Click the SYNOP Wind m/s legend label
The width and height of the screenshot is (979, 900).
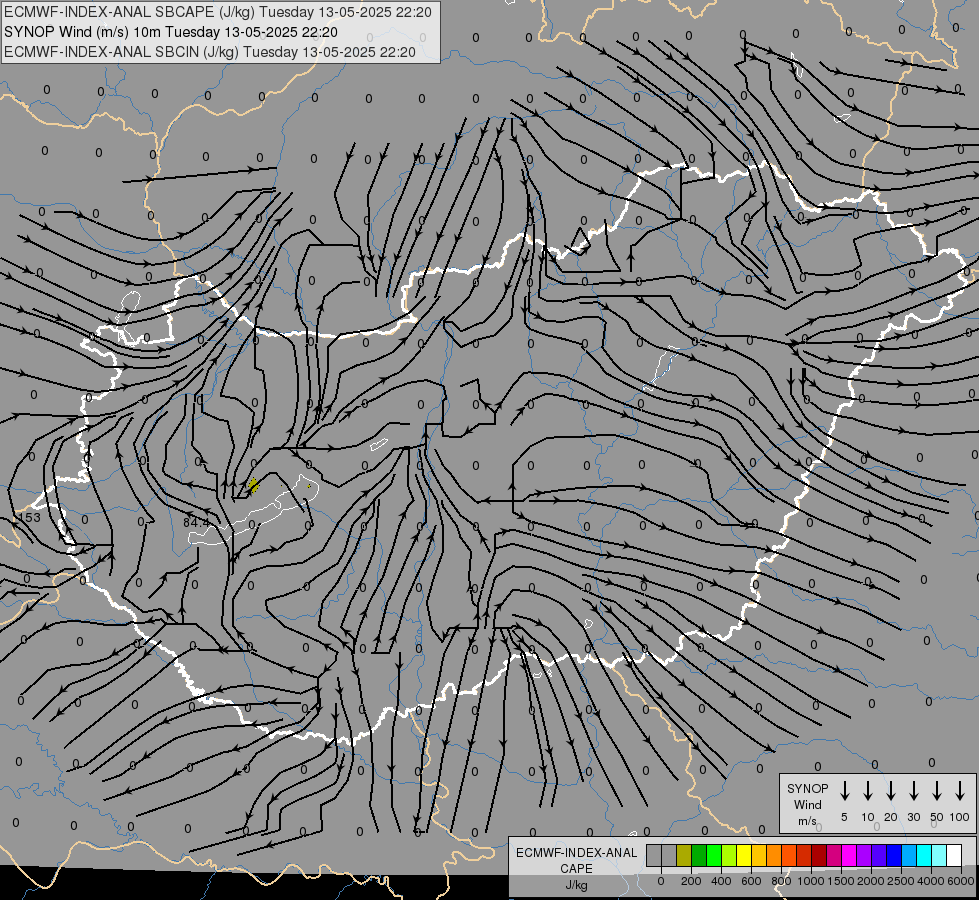[807, 804]
